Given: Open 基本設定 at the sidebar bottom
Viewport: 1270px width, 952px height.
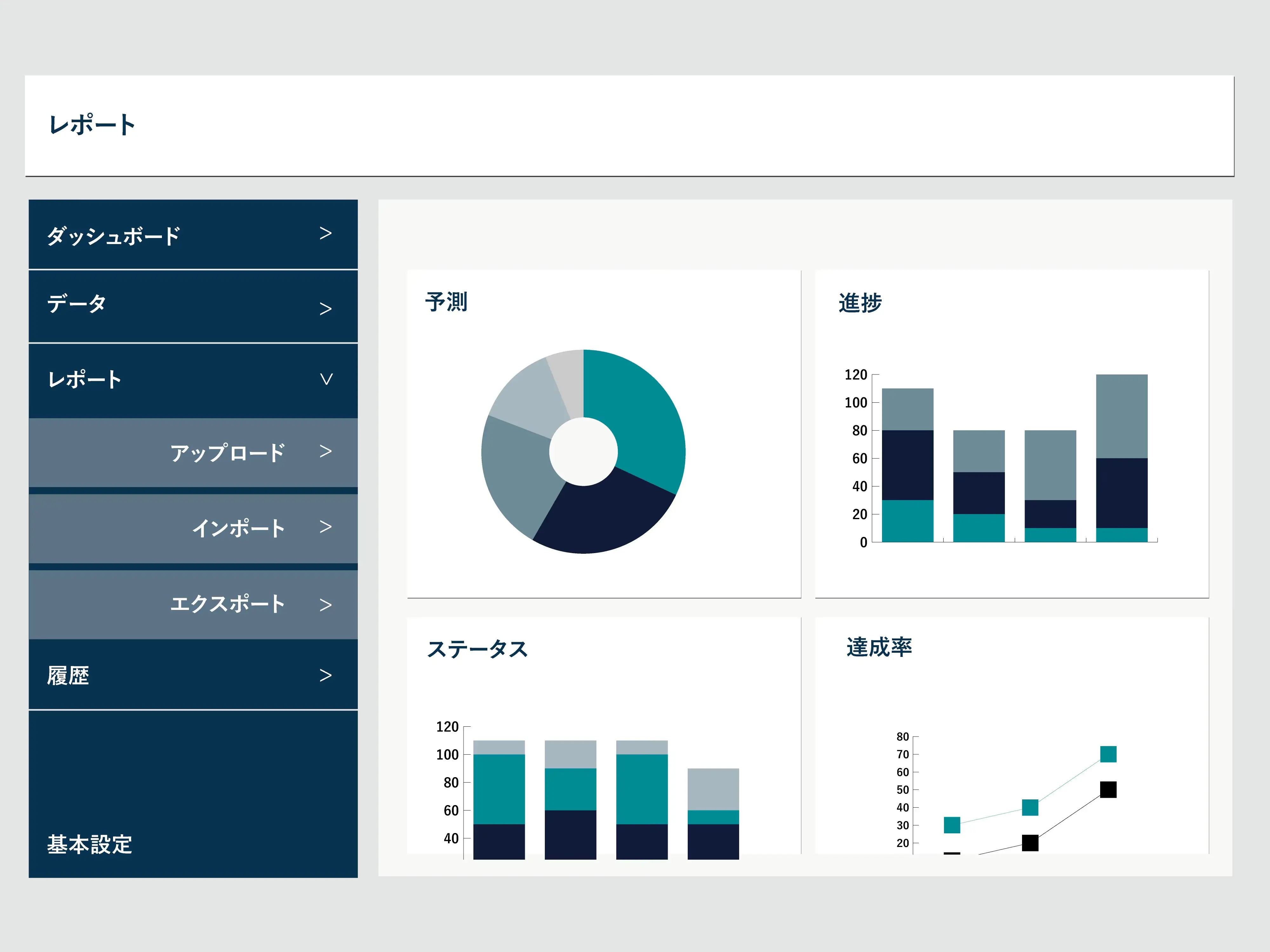Looking at the screenshot, I should [90, 845].
